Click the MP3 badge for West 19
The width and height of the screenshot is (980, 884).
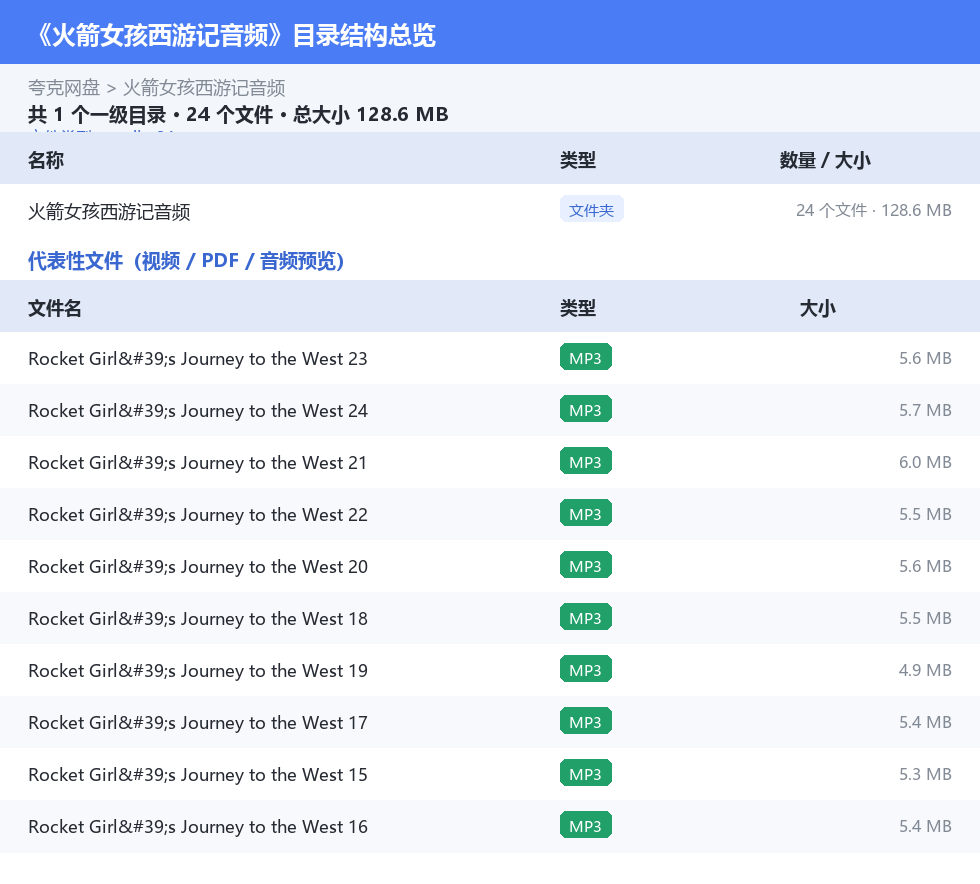pos(586,669)
